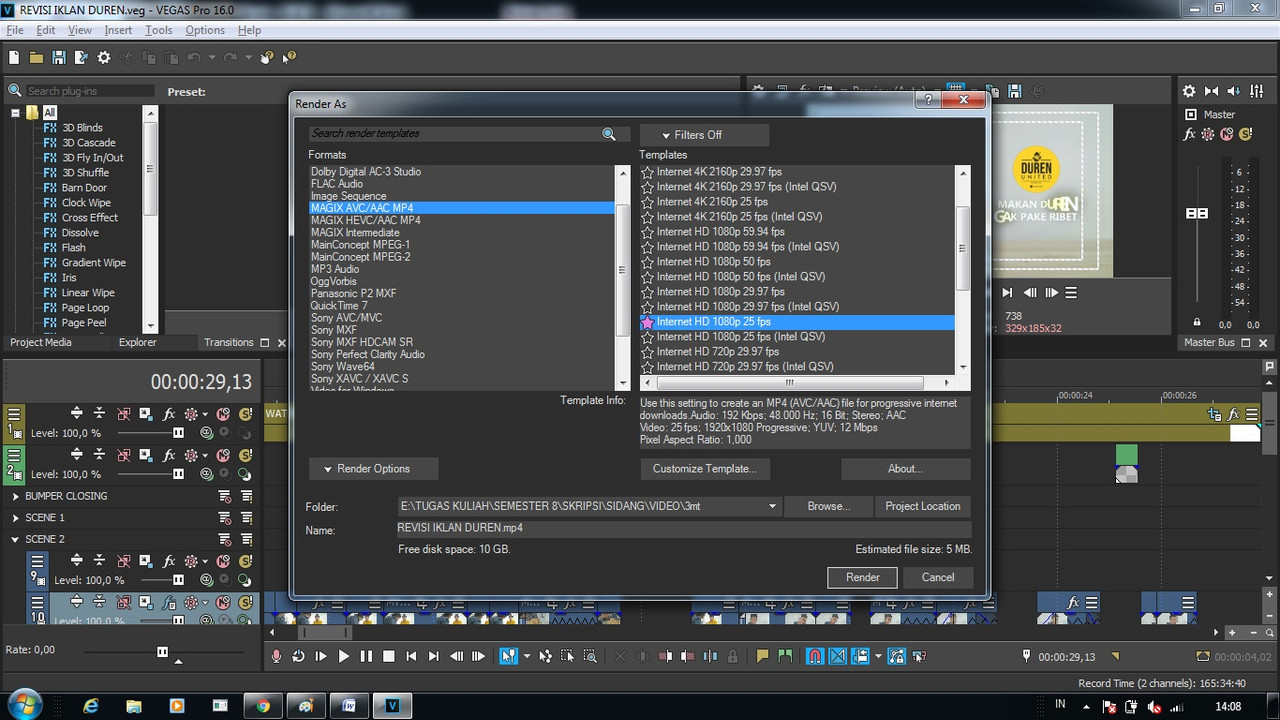
Task: Open the Options menu
Action: point(205,30)
